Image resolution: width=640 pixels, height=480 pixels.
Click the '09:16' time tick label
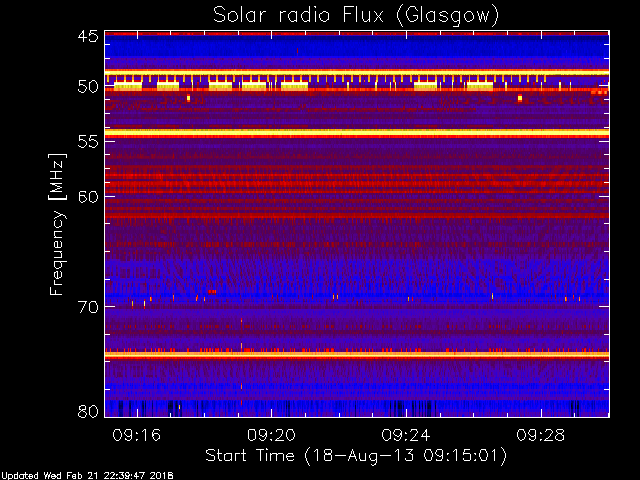[137, 435]
